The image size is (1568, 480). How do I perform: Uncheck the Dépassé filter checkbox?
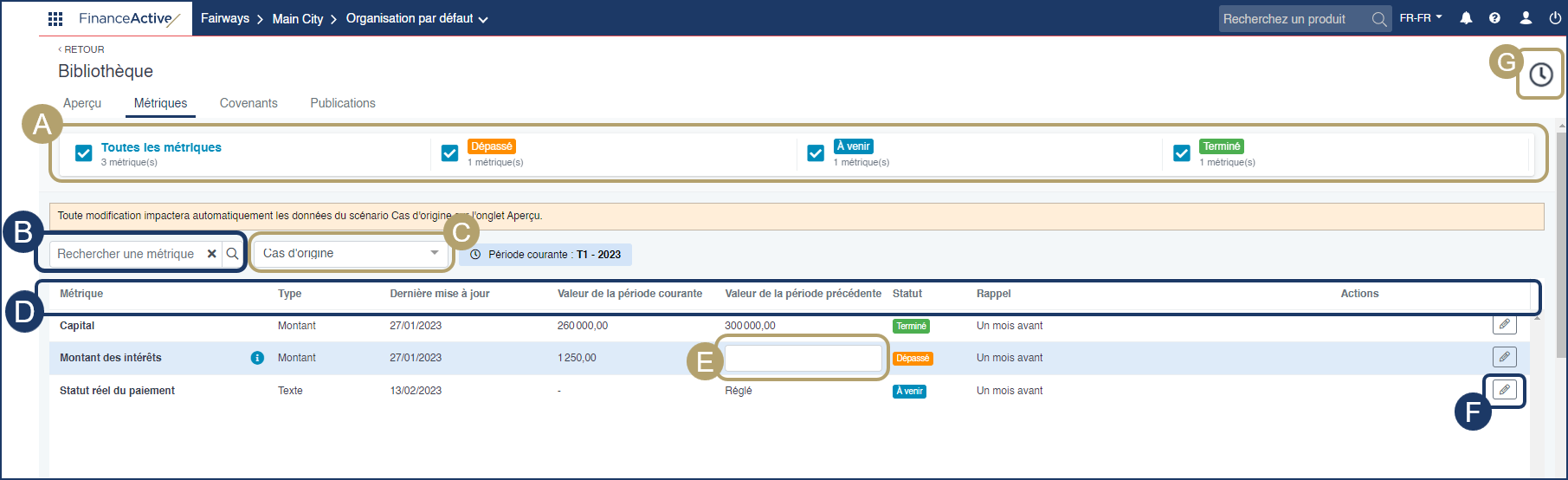(449, 153)
